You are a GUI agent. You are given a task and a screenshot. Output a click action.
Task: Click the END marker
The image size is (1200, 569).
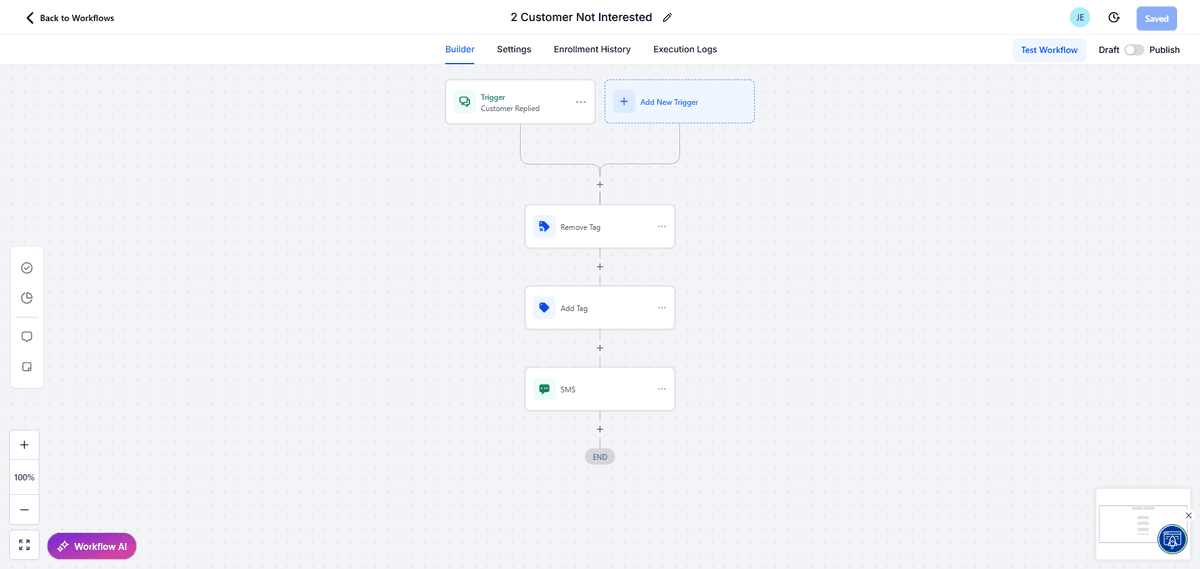coord(600,457)
